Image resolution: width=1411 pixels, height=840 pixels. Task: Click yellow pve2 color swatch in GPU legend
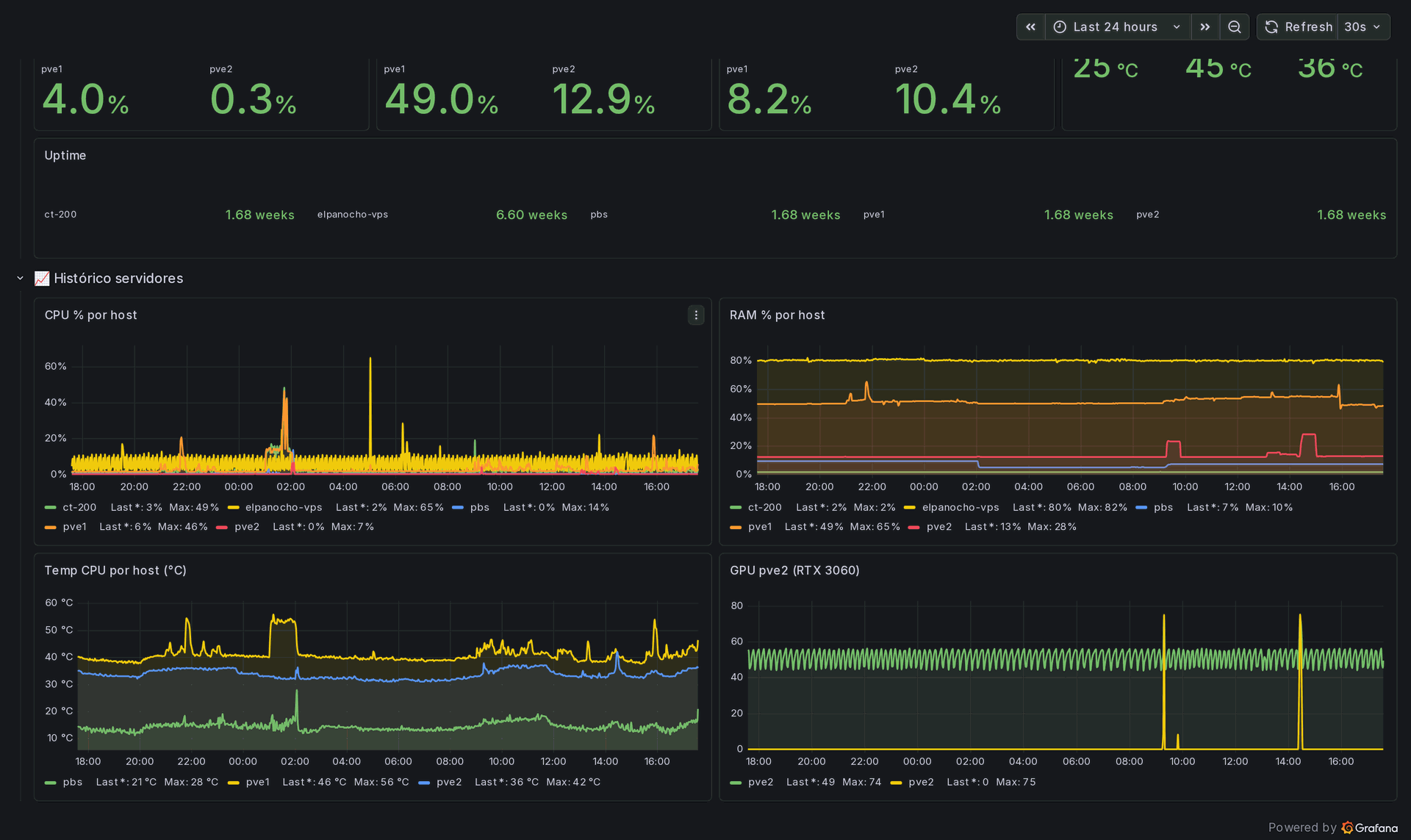pos(896,783)
